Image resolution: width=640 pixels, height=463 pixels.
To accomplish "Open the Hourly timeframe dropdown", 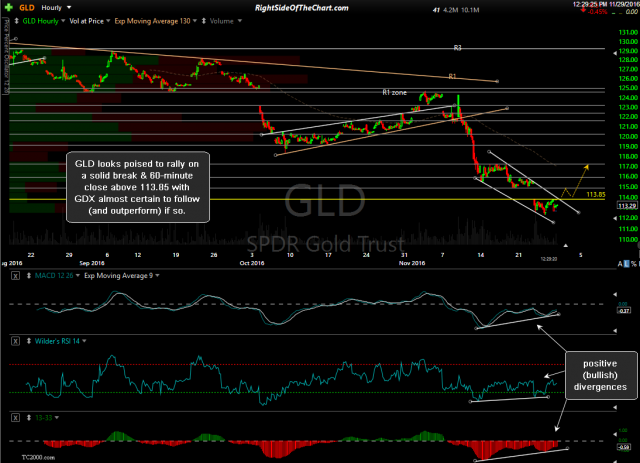I will tap(69, 7).
